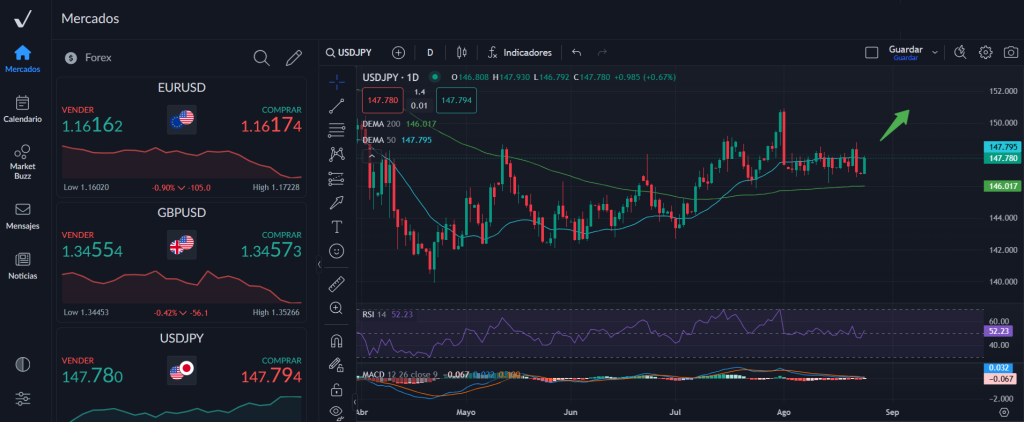Select the GBPUSD card title
The image size is (1024, 422).
point(182,212)
